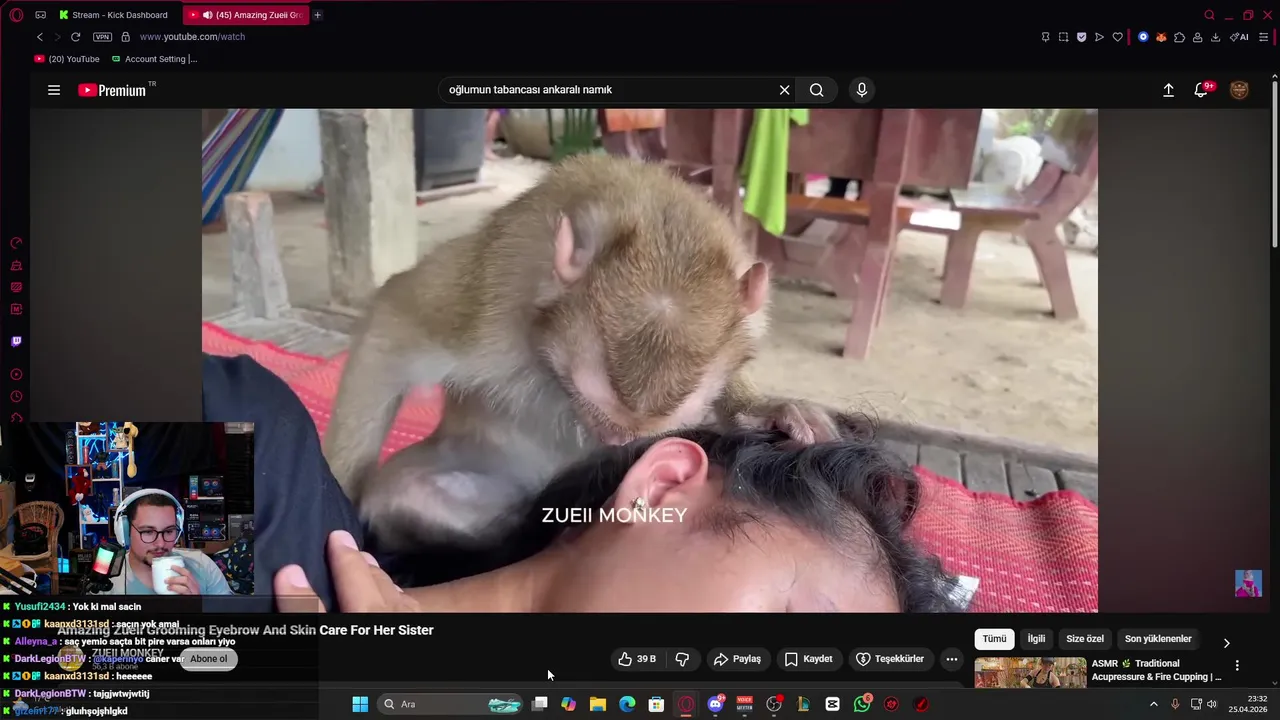Viewport: 1280px width, 720px height.
Task: Open the Account Setting bookmark
Action: click(x=155, y=59)
